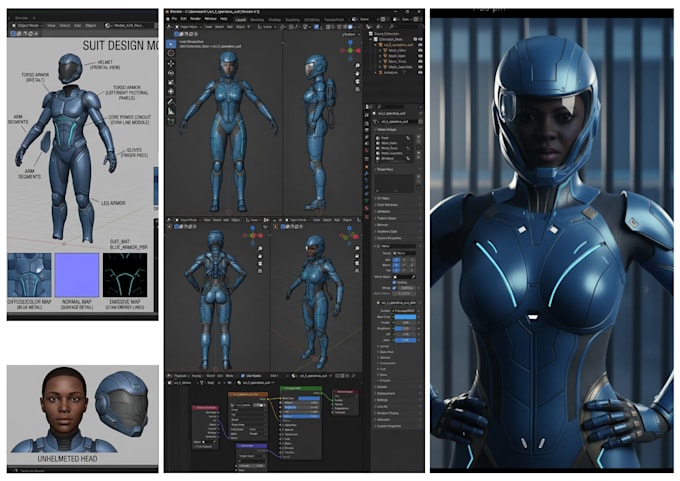Expand the Color Attributes panel
This screenshot has height=481, width=680.
tap(387, 205)
